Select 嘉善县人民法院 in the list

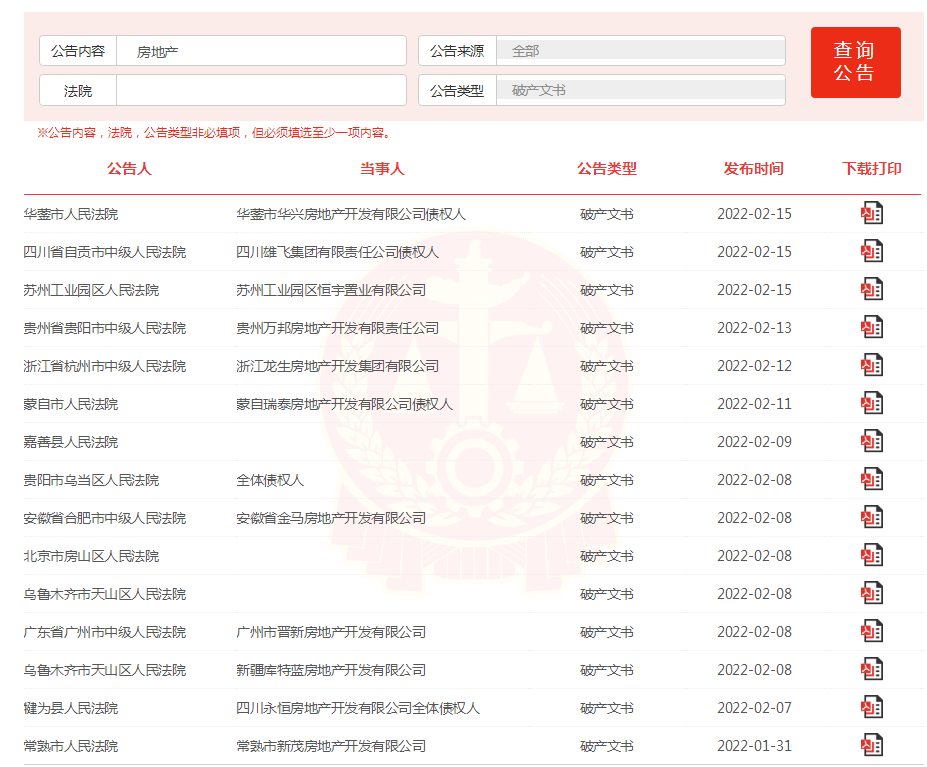click(71, 442)
